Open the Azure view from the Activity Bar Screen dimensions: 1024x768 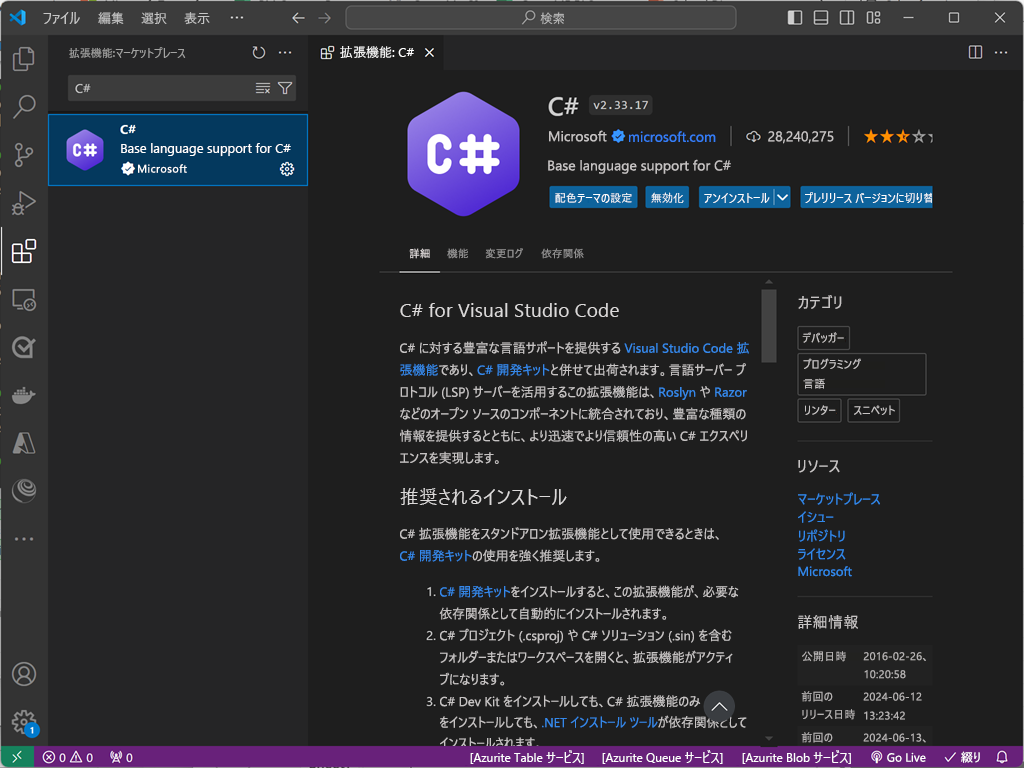24,442
